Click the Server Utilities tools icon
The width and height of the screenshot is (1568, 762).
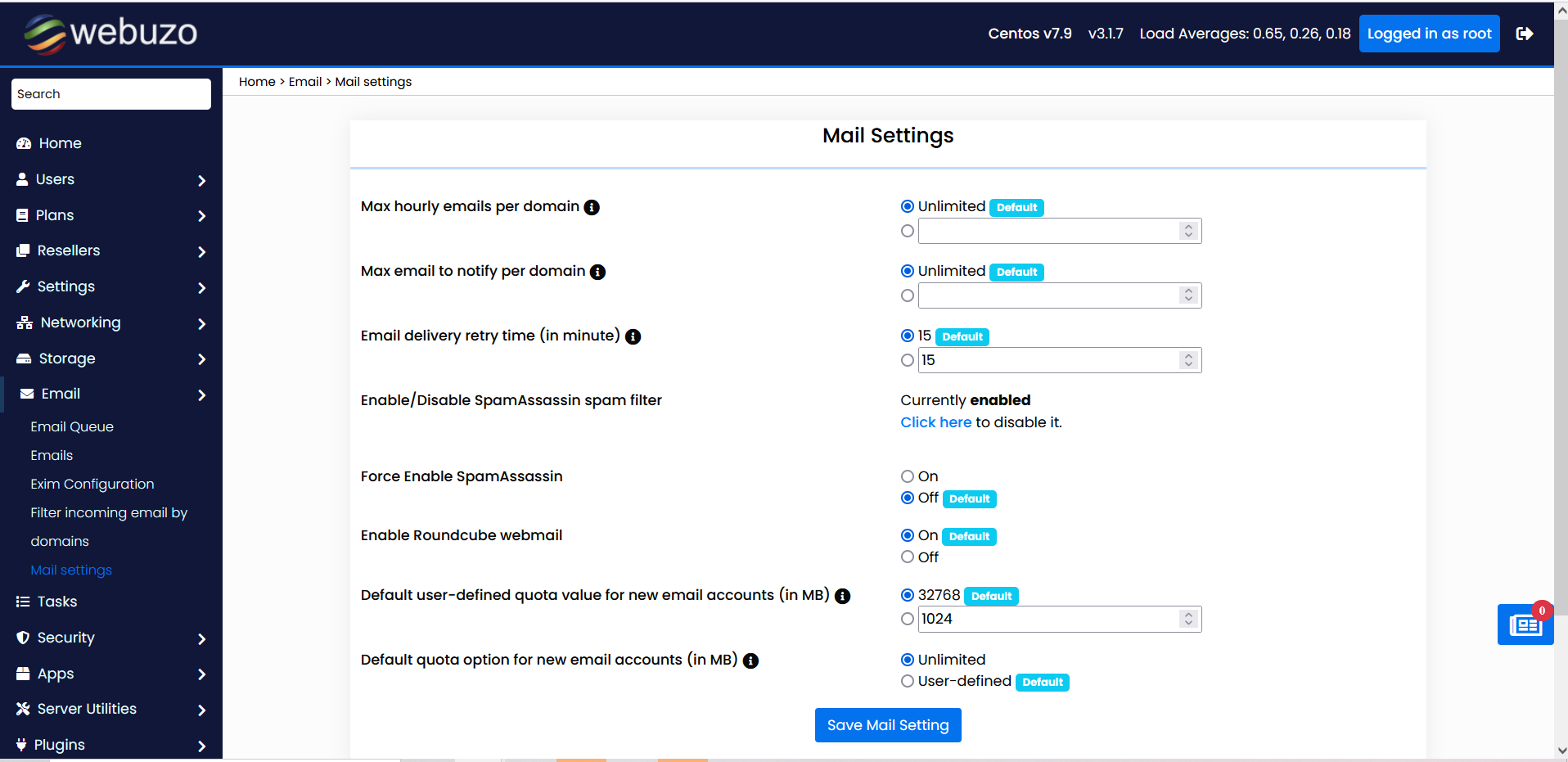click(23, 709)
